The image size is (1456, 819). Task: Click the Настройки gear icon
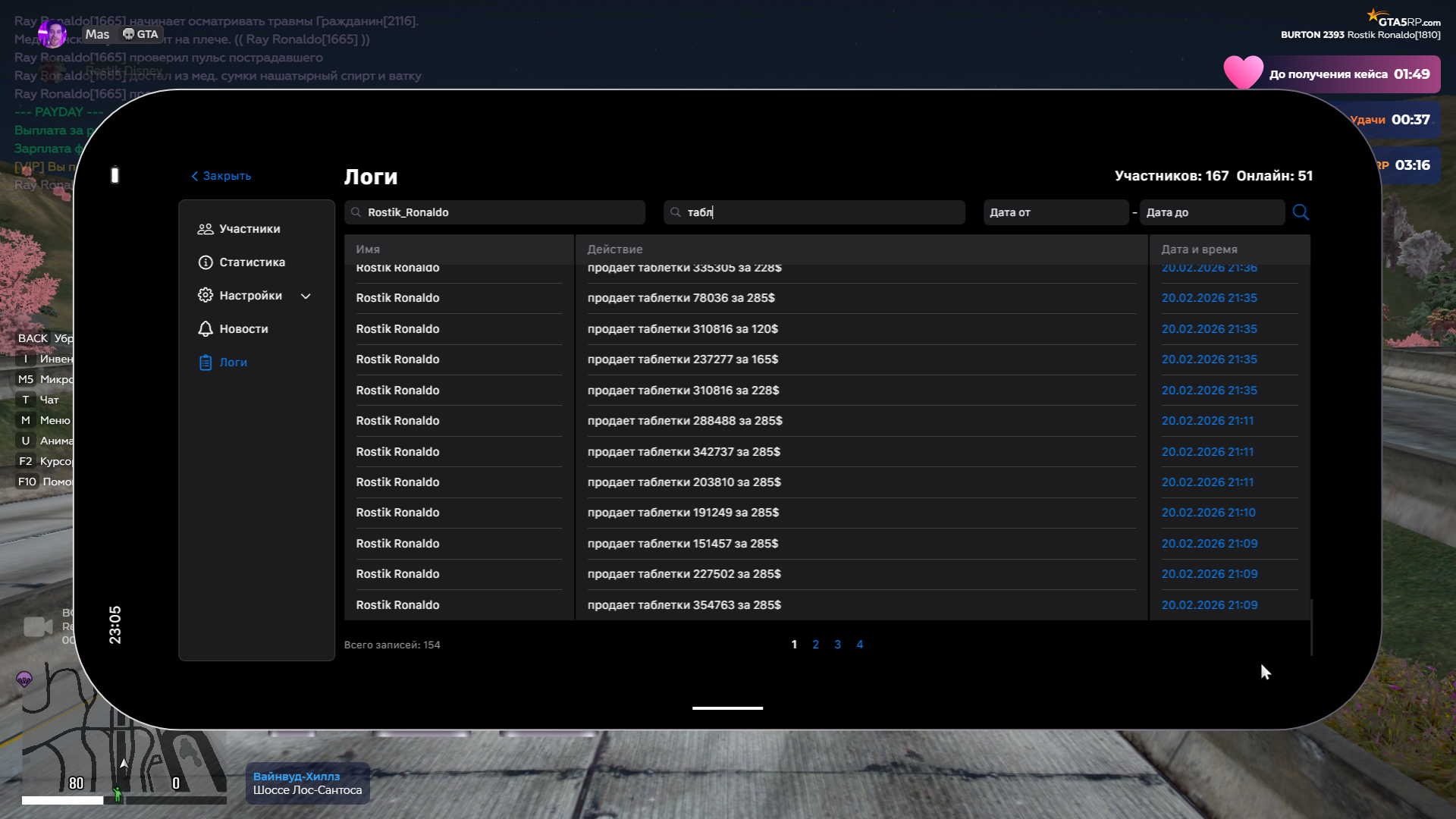point(205,296)
